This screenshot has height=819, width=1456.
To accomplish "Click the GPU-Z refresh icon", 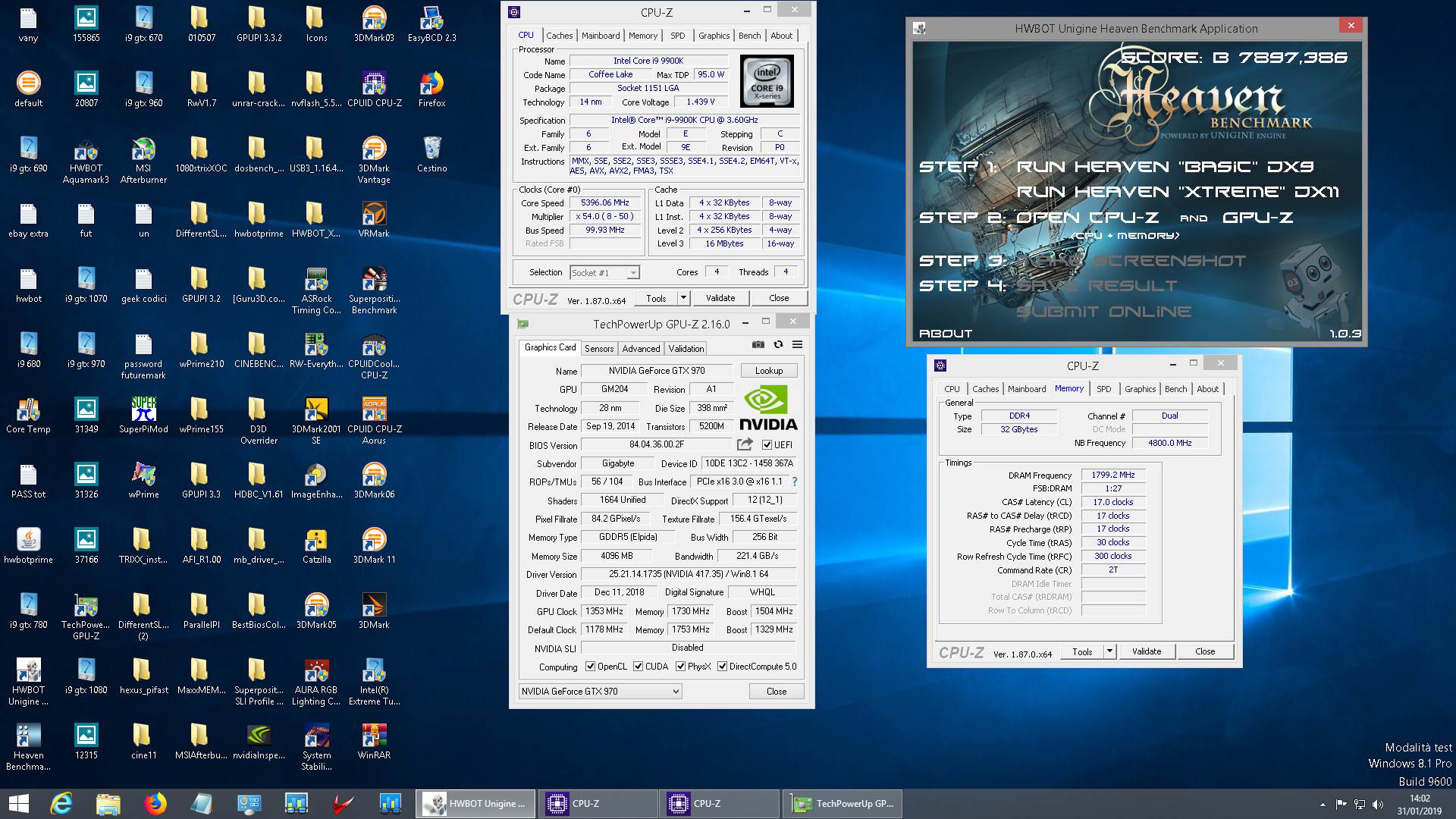I will [x=778, y=344].
